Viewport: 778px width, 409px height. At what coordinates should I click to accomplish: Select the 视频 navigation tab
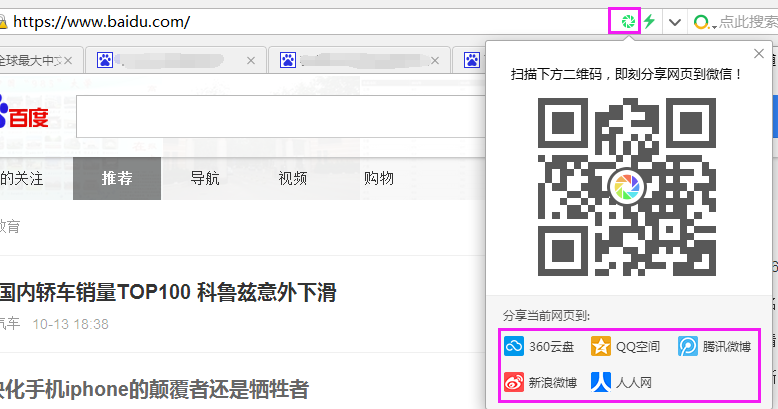pyautogui.click(x=293, y=178)
